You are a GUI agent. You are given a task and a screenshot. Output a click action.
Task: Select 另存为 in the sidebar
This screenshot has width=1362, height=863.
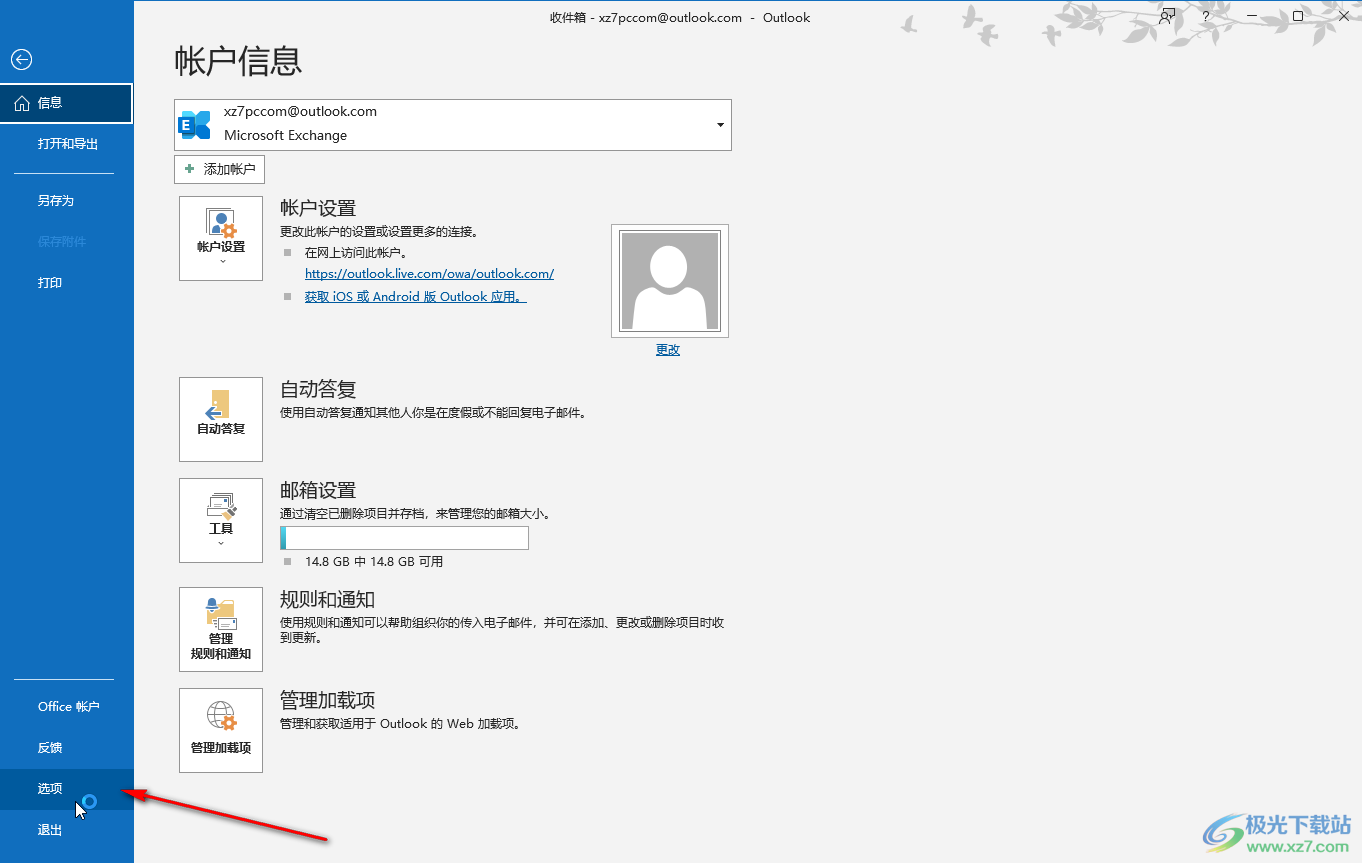click(67, 201)
